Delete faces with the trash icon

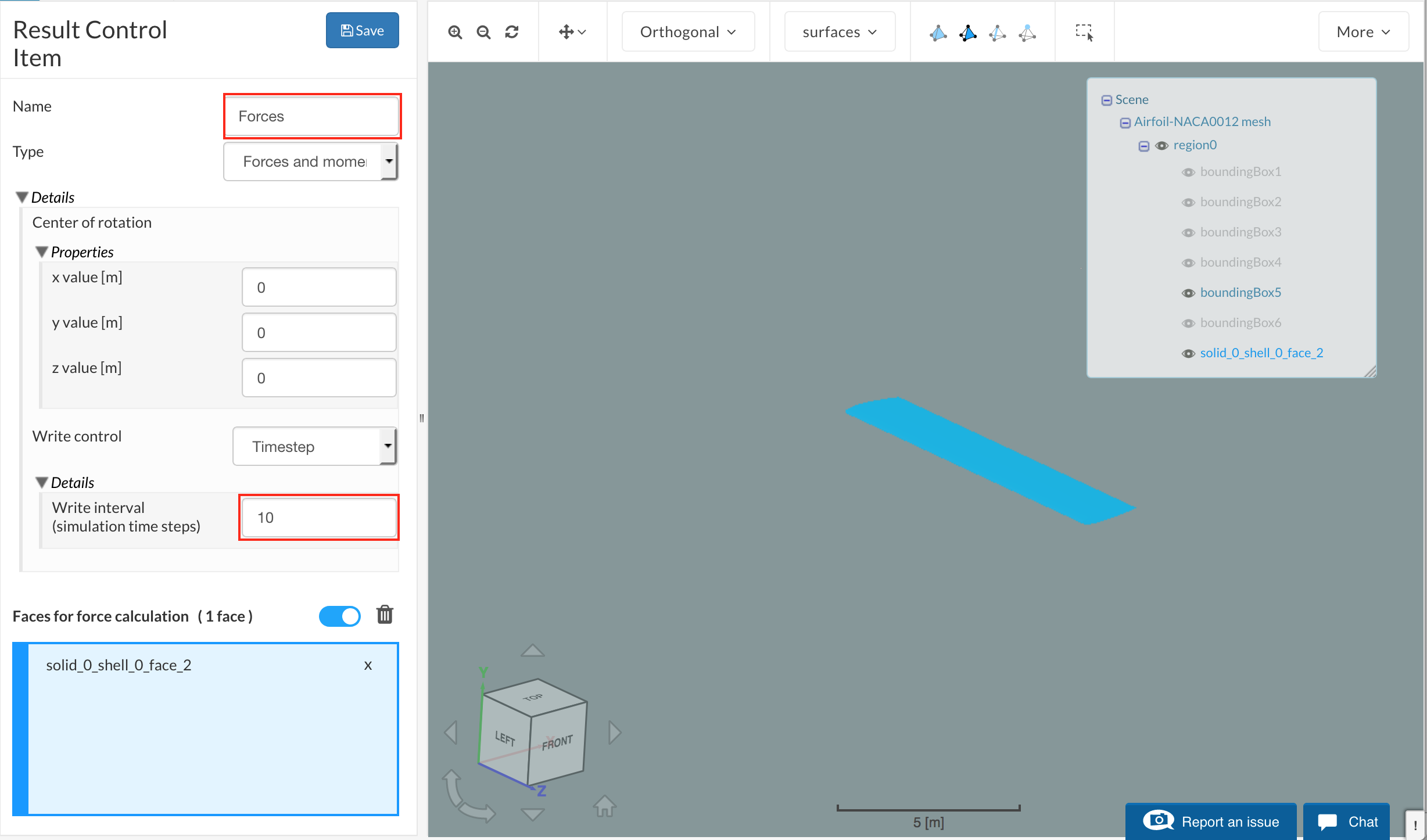pyautogui.click(x=385, y=615)
